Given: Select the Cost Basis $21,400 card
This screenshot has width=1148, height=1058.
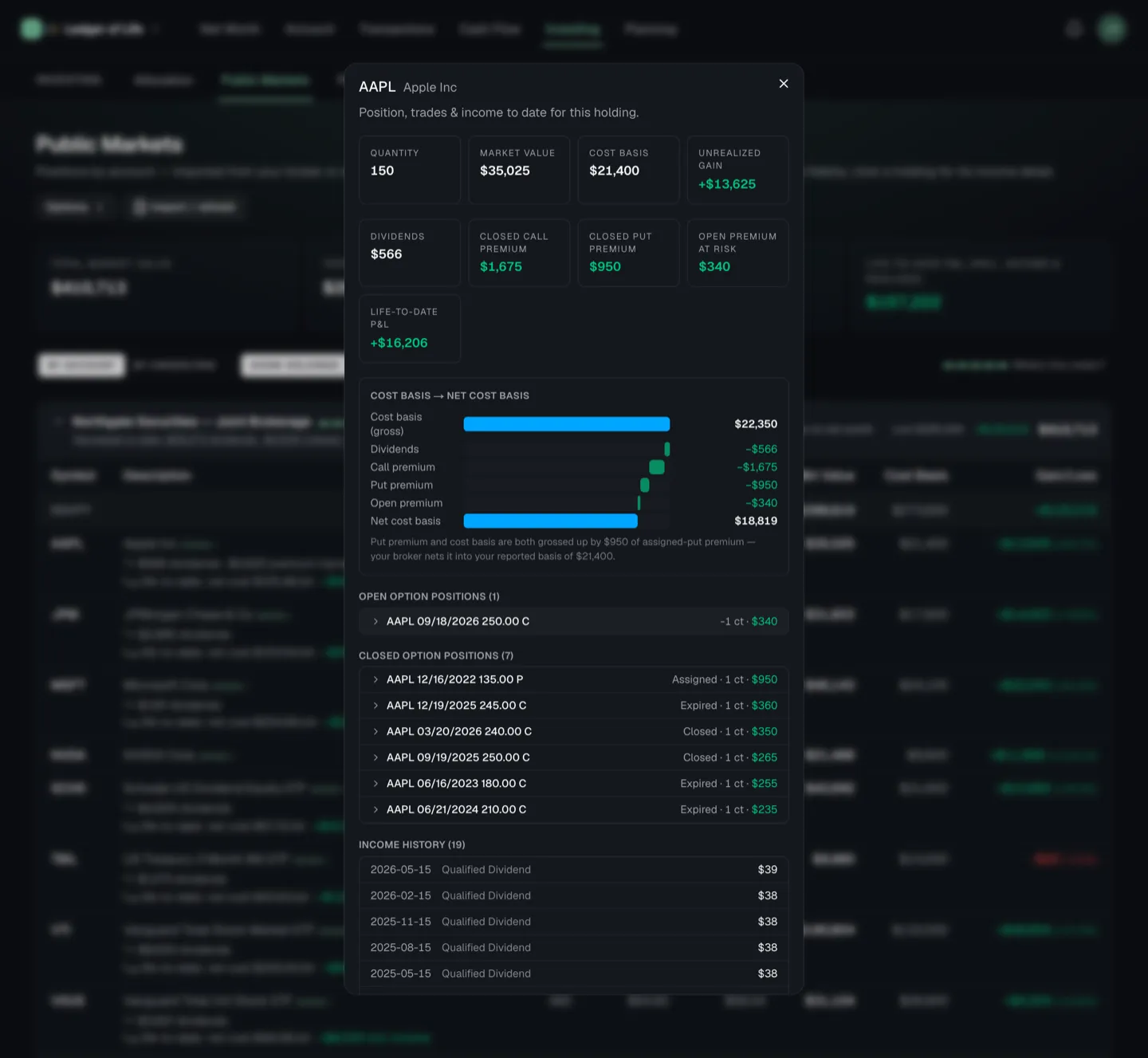Looking at the screenshot, I should point(628,170).
